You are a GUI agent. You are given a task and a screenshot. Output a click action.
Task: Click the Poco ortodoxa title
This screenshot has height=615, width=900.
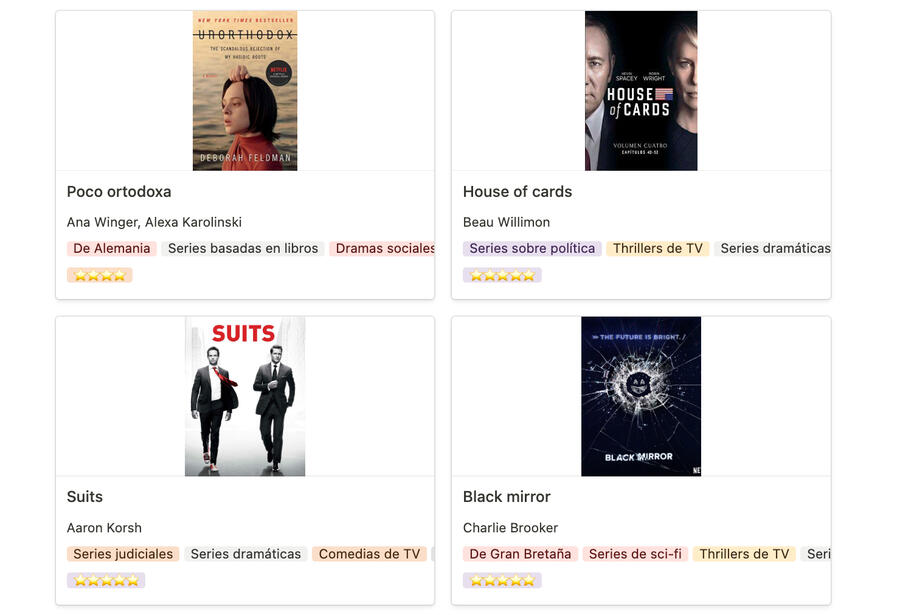[119, 192]
